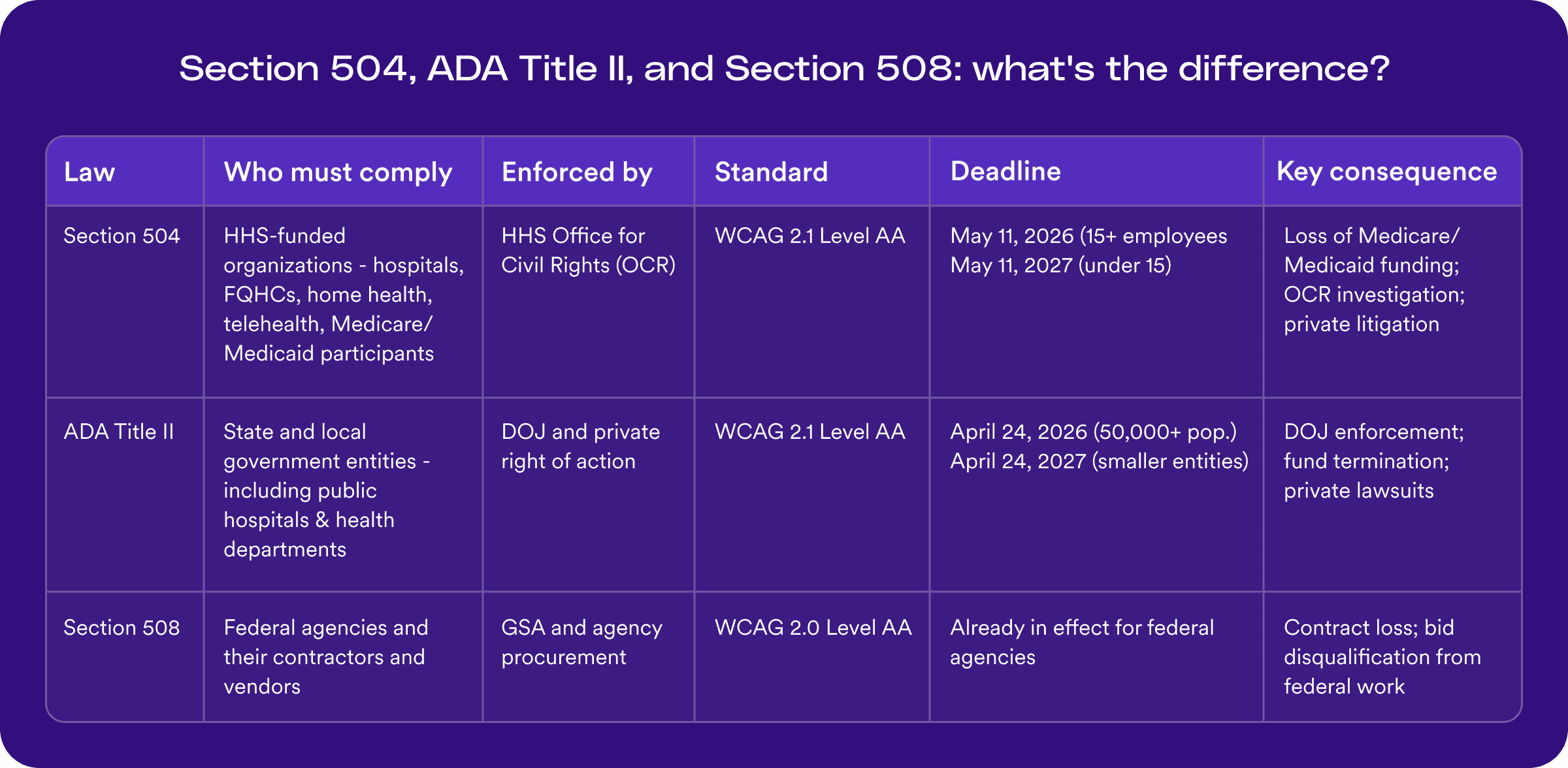Select the "Section 508" row label
The height and width of the screenshot is (768, 1568).
coord(122,628)
